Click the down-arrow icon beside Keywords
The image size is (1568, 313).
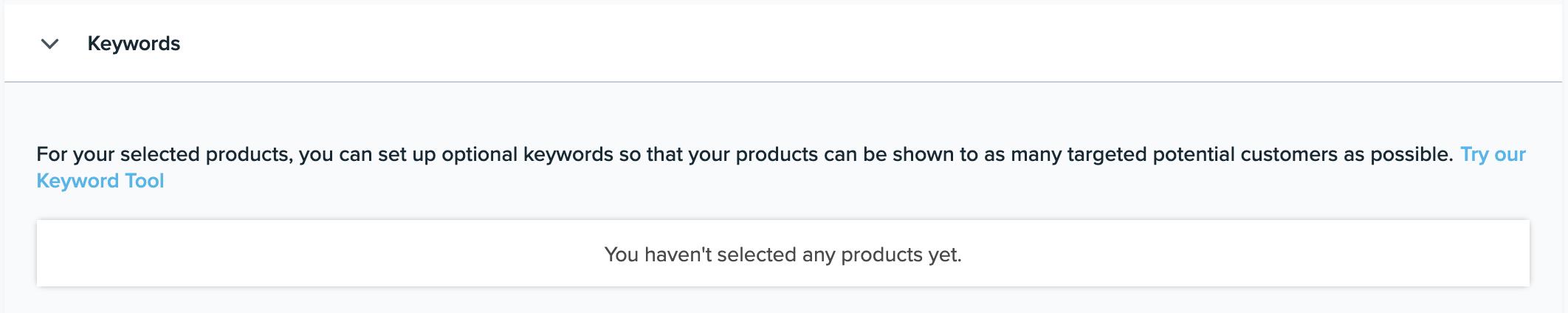[x=49, y=44]
